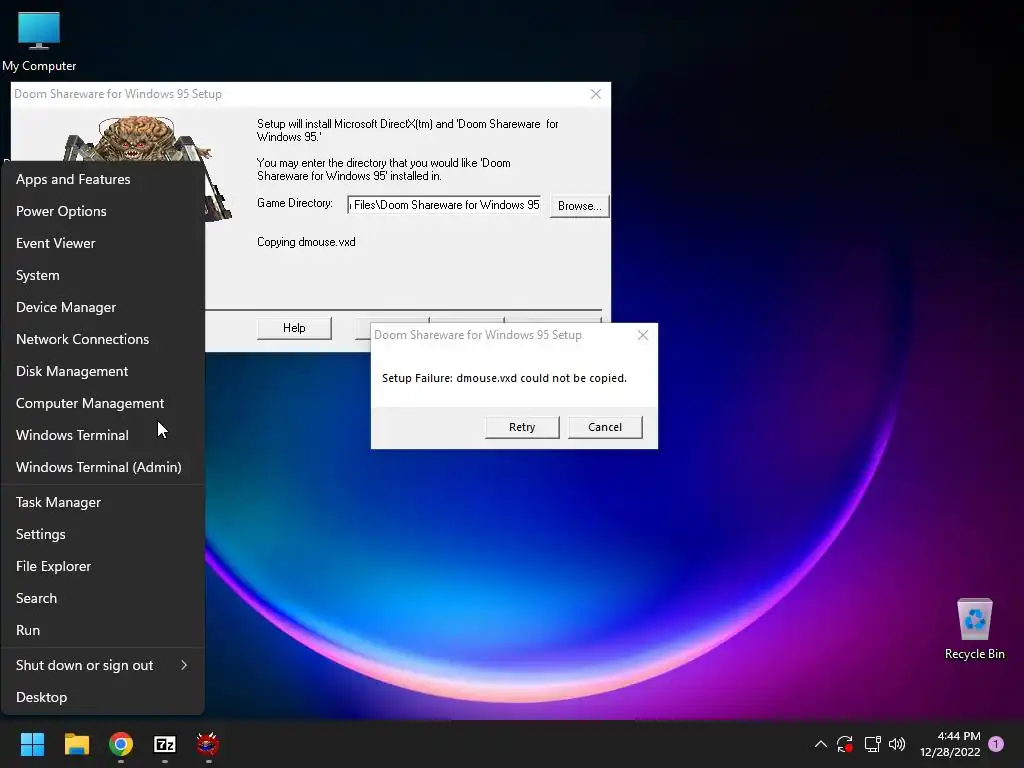Open the clock showing 4:44 PM
Screen dimensions: 1024x768
[950, 744]
